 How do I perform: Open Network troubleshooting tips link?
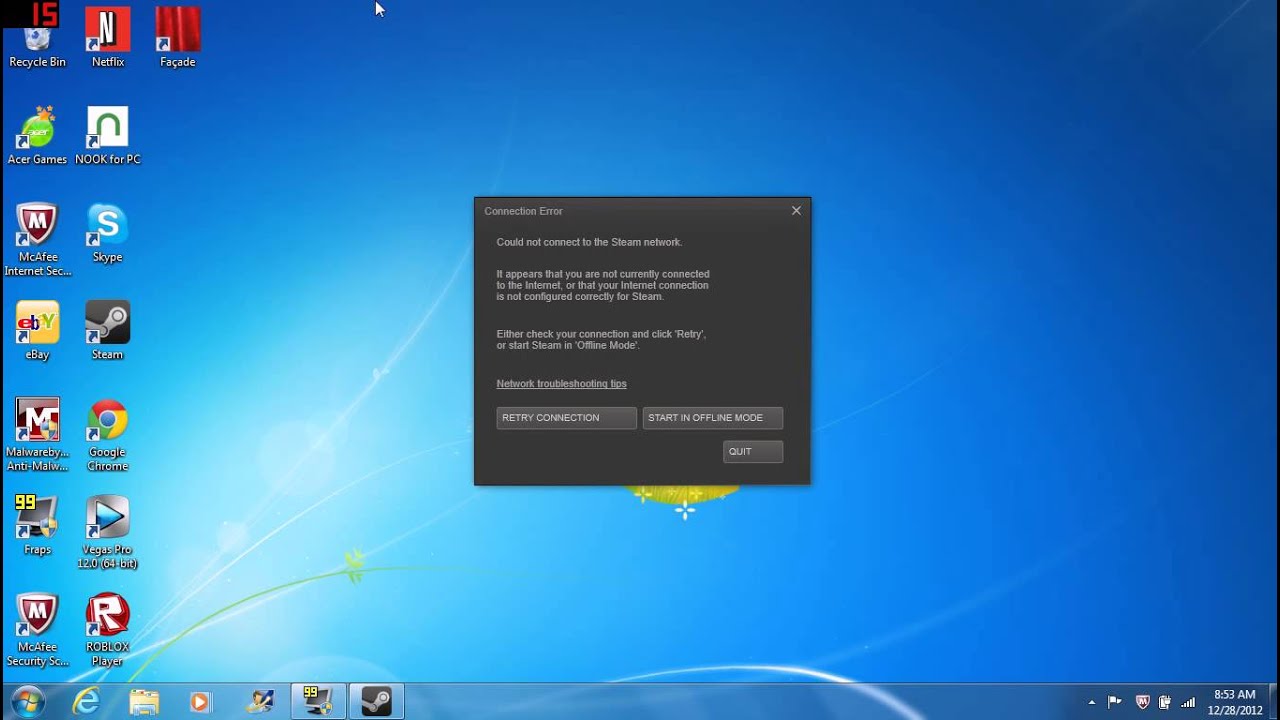[561, 384]
